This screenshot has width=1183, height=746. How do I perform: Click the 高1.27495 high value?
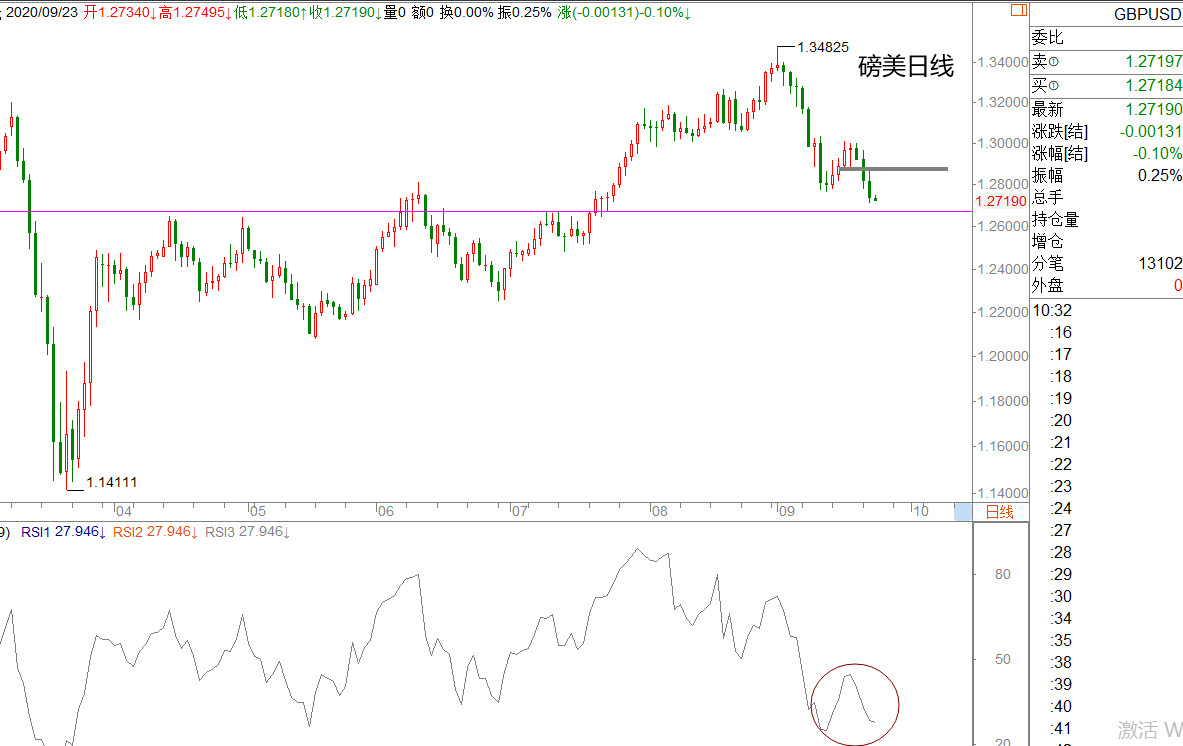pos(195,12)
